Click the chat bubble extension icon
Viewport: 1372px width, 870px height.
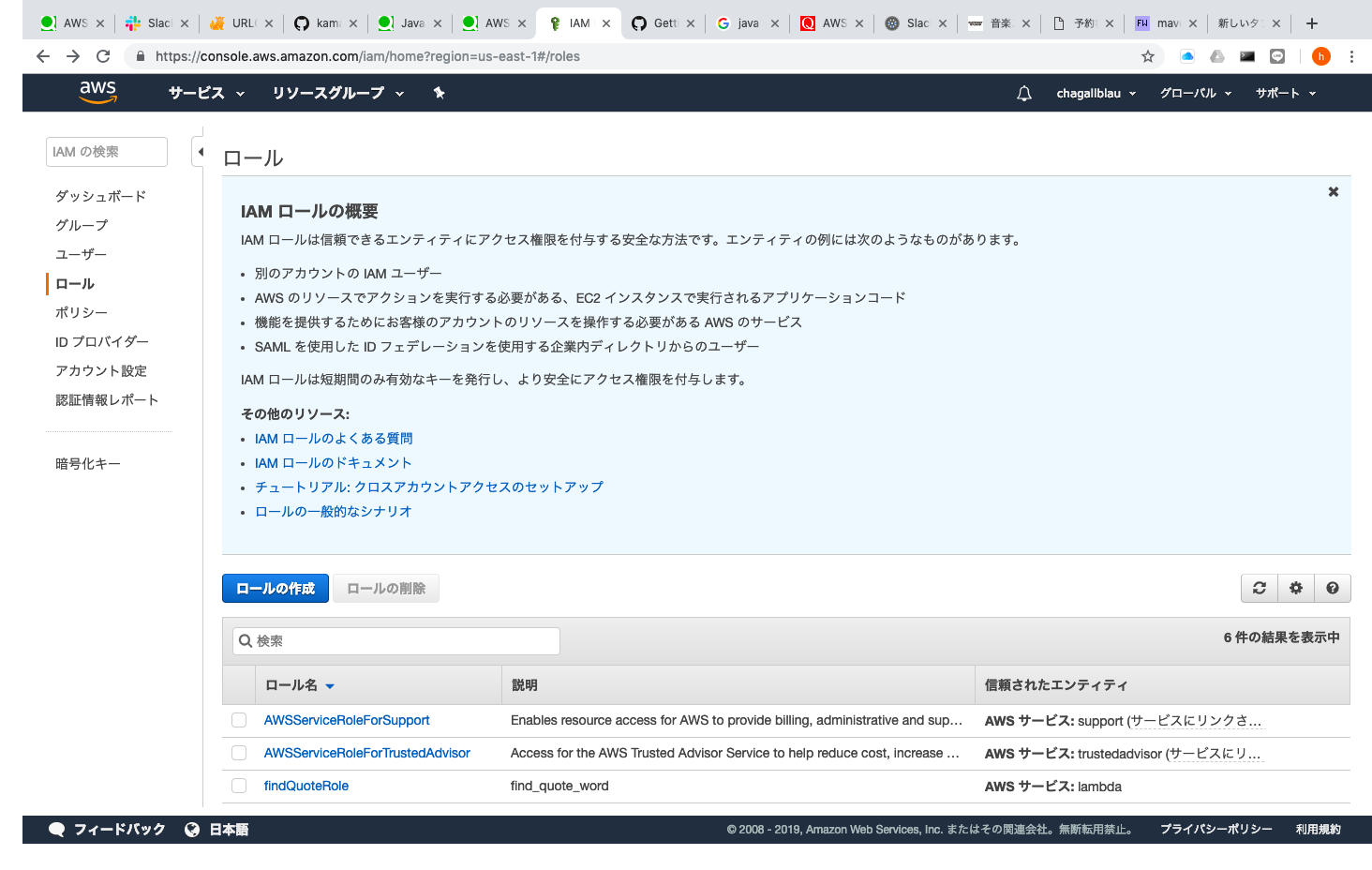(x=1277, y=56)
